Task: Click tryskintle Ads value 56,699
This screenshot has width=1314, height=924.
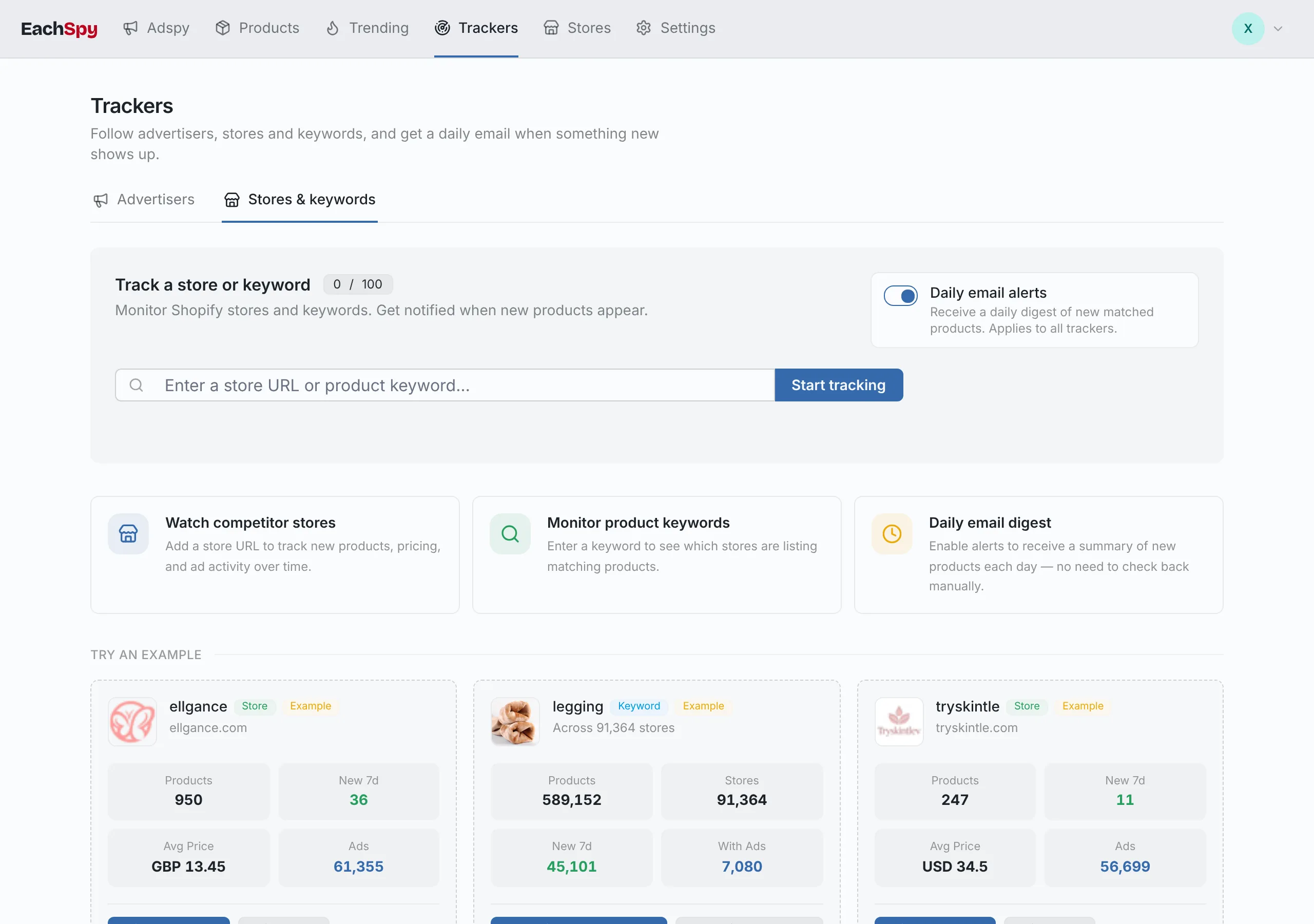Action: click(1125, 867)
